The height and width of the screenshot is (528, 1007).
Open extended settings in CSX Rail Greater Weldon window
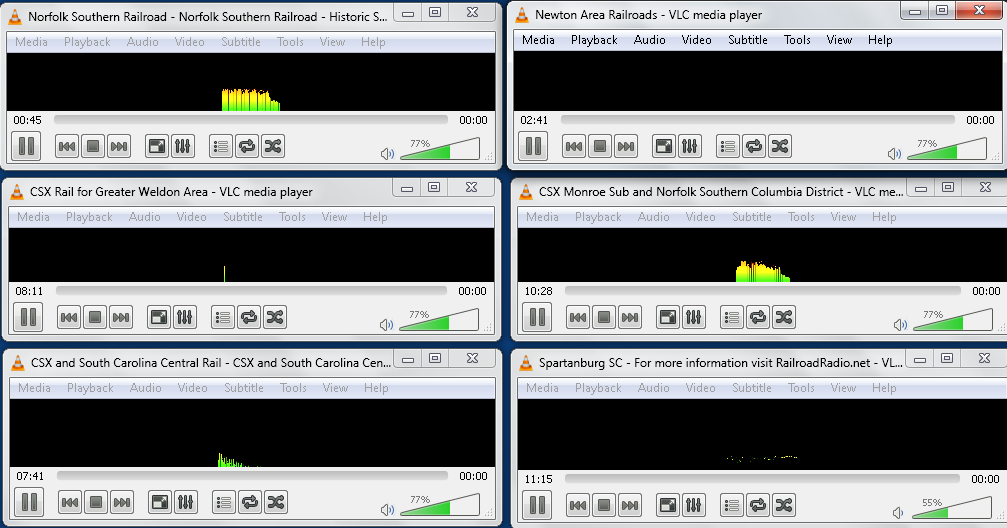[184, 317]
